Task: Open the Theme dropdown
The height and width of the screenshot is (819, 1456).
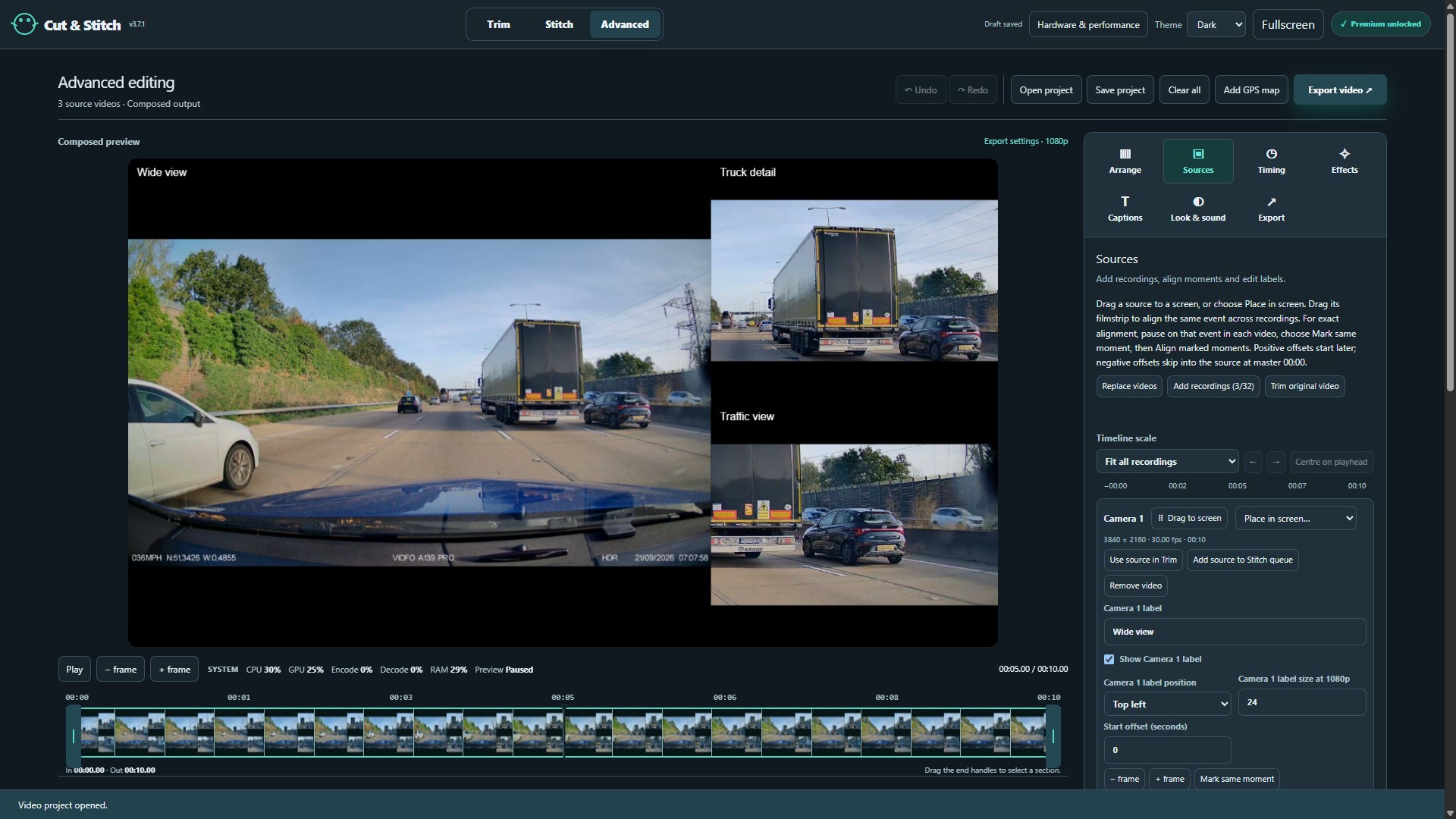Action: point(1216,24)
